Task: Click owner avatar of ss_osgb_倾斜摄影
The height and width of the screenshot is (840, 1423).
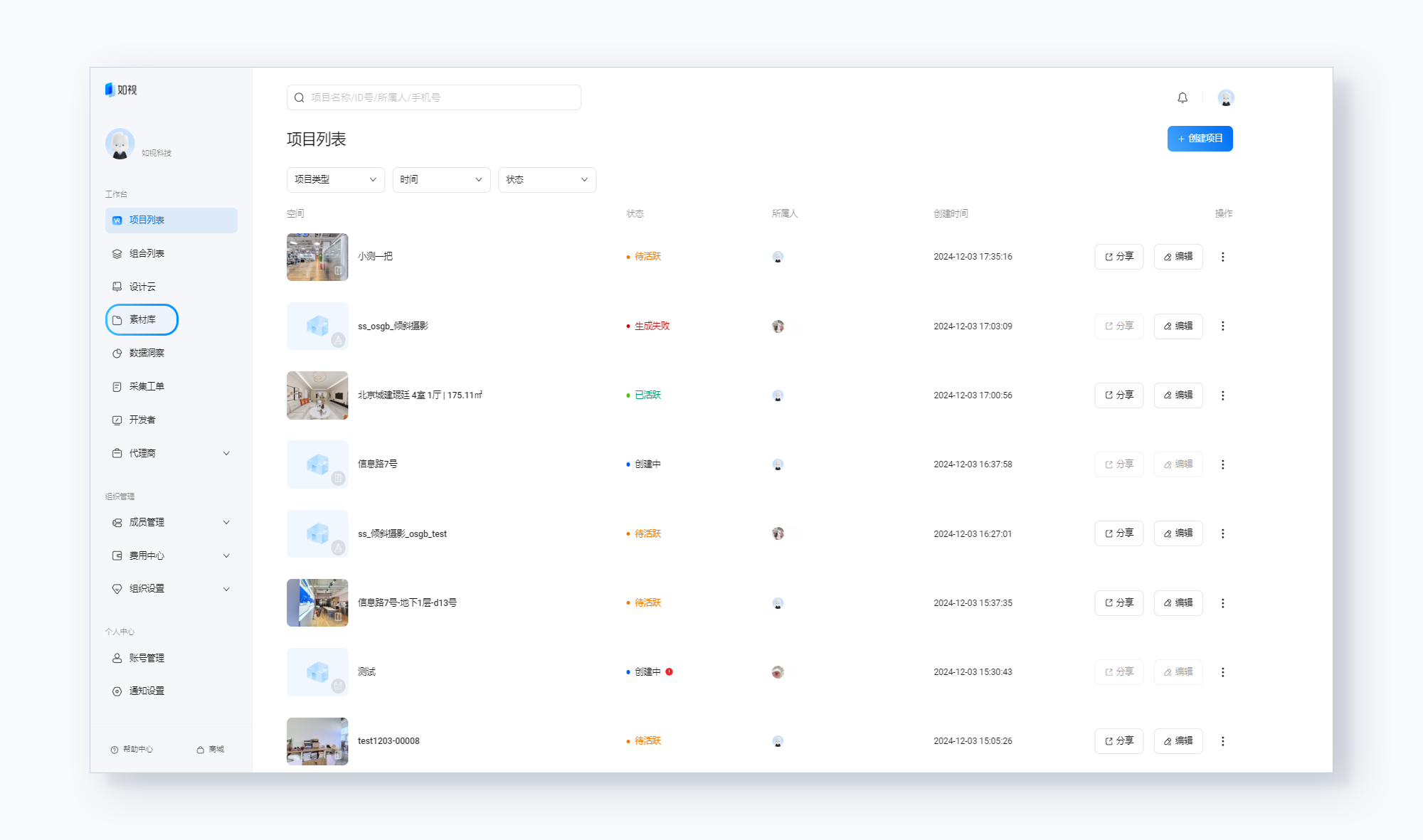Action: pos(778,326)
